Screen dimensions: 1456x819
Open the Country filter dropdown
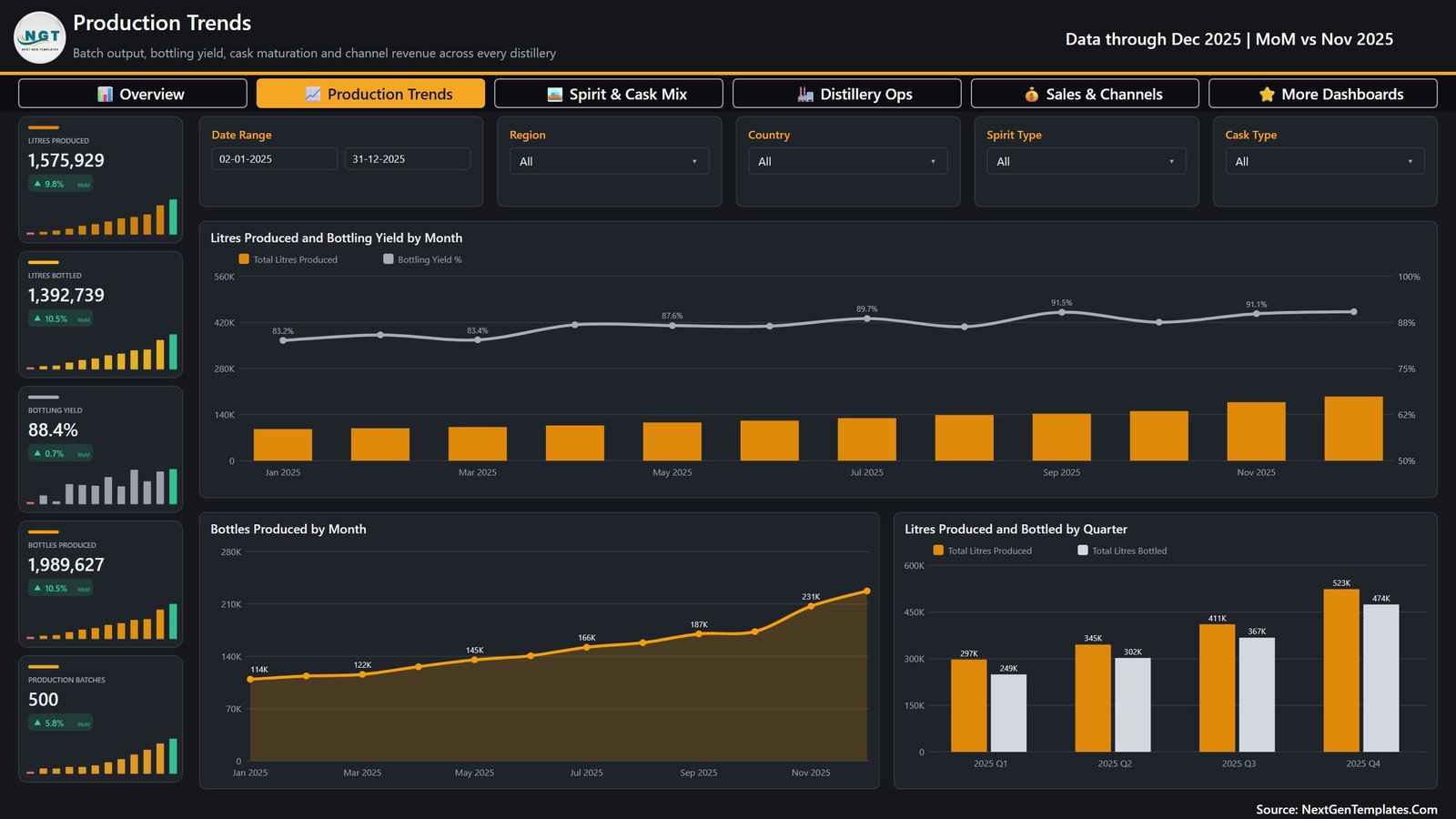[x=847, y=161]
